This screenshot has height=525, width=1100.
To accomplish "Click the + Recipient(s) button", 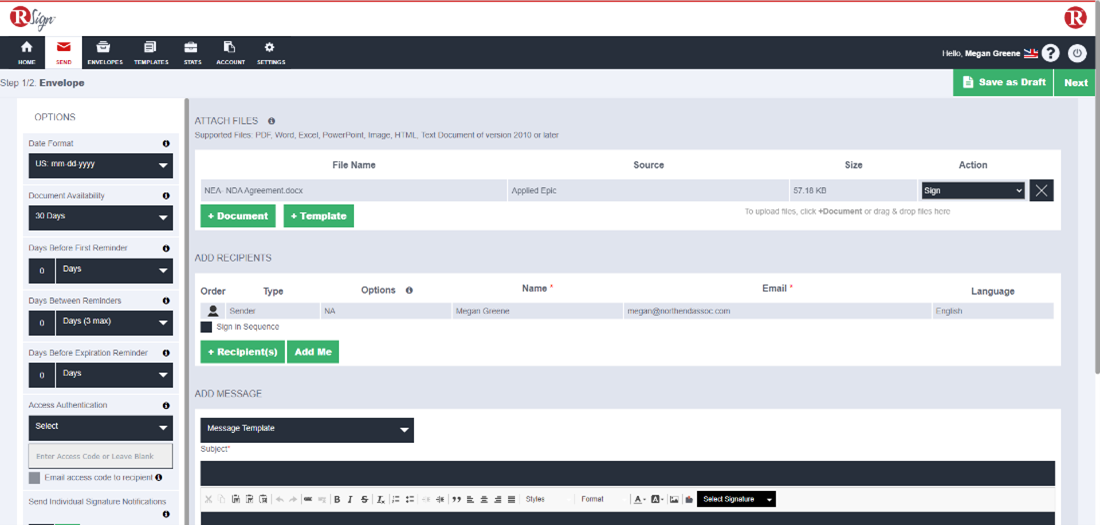I will tap(242, 352).
